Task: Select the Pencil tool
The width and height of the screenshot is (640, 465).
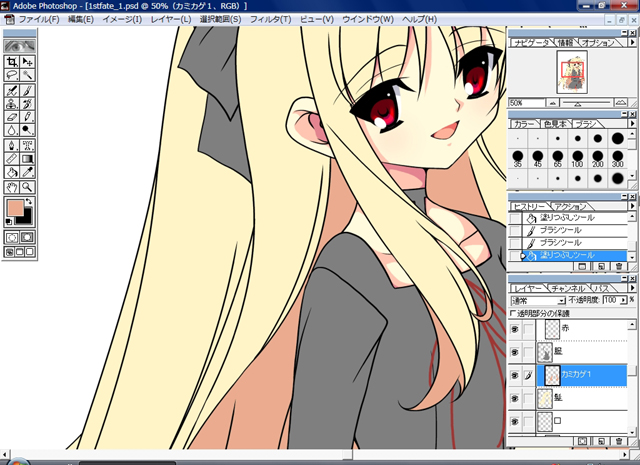Action: [27, 116]
